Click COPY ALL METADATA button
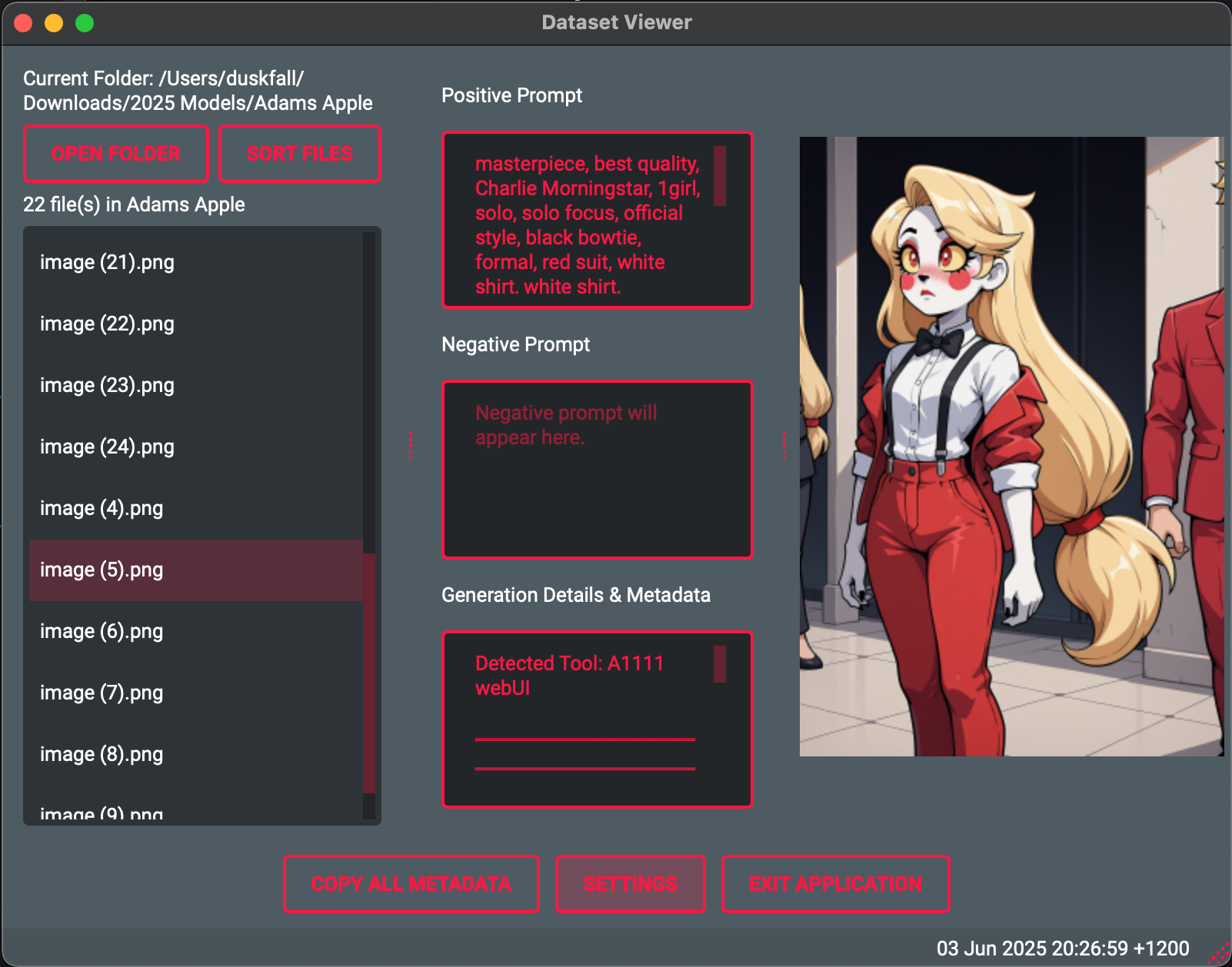This screenshot has height=967, width=1232. [411, 884]
